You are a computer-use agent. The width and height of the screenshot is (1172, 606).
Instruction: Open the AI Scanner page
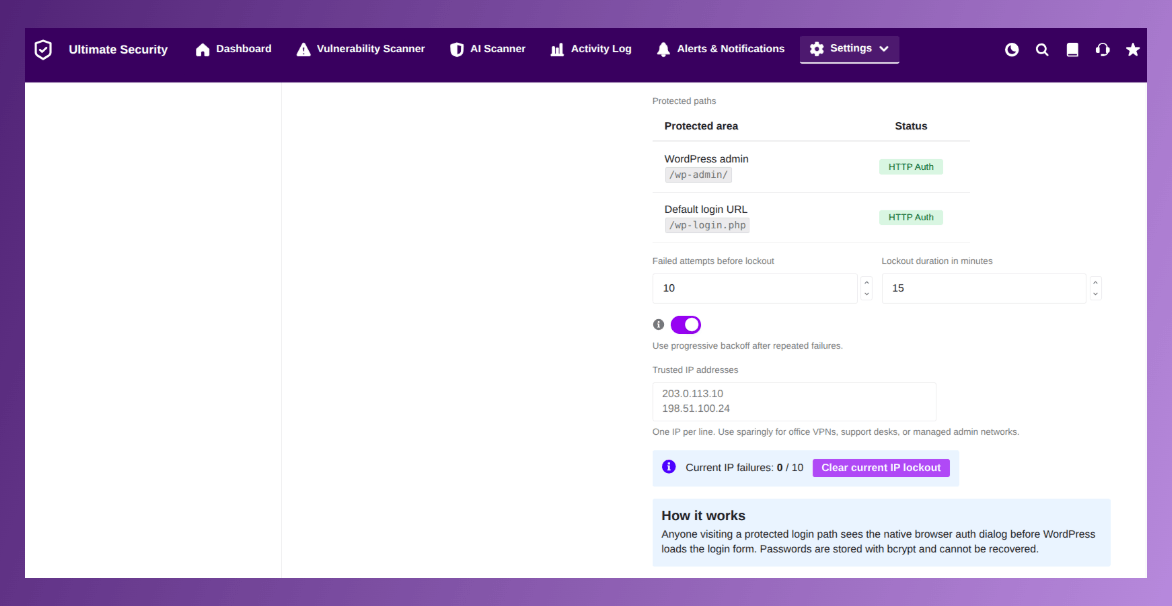(x=487, y=49)
